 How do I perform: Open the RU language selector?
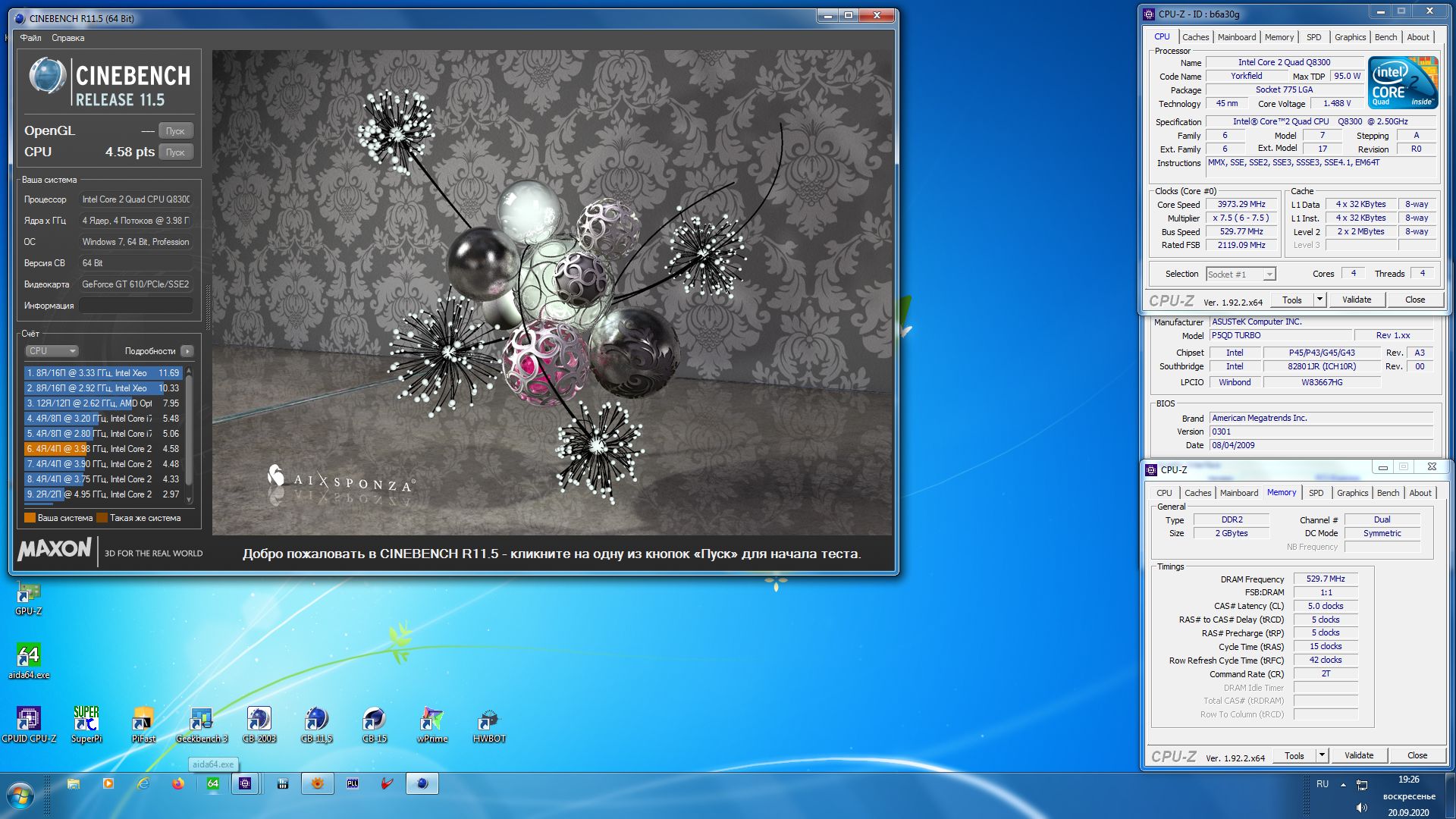pyautogui.click(x=1323, y=784)
